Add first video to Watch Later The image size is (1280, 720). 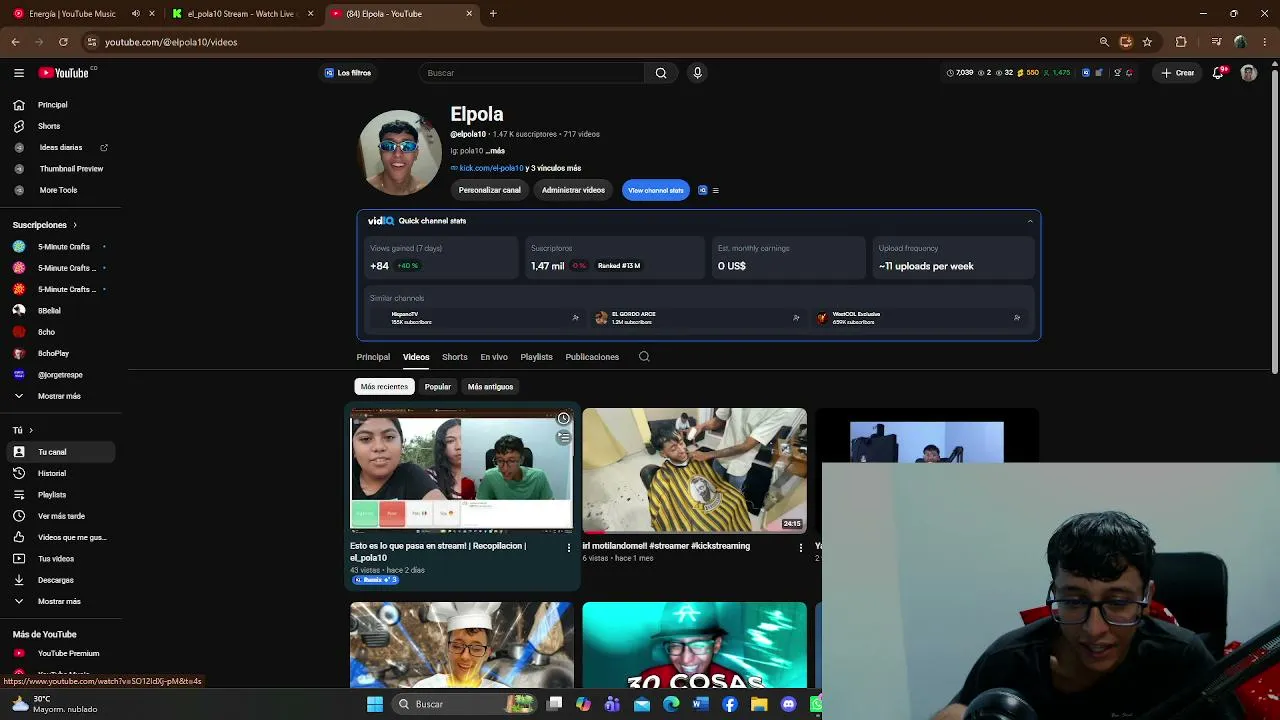coord(564,418)
